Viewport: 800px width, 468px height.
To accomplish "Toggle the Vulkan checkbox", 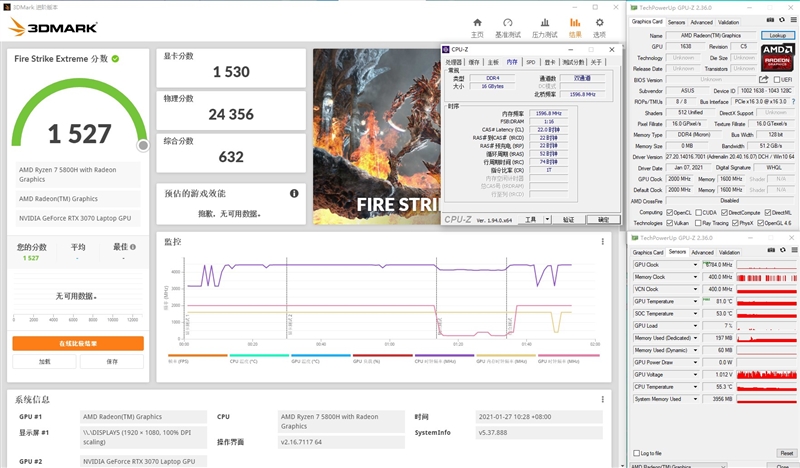I will pyautogui.click(x=669, y=223).
